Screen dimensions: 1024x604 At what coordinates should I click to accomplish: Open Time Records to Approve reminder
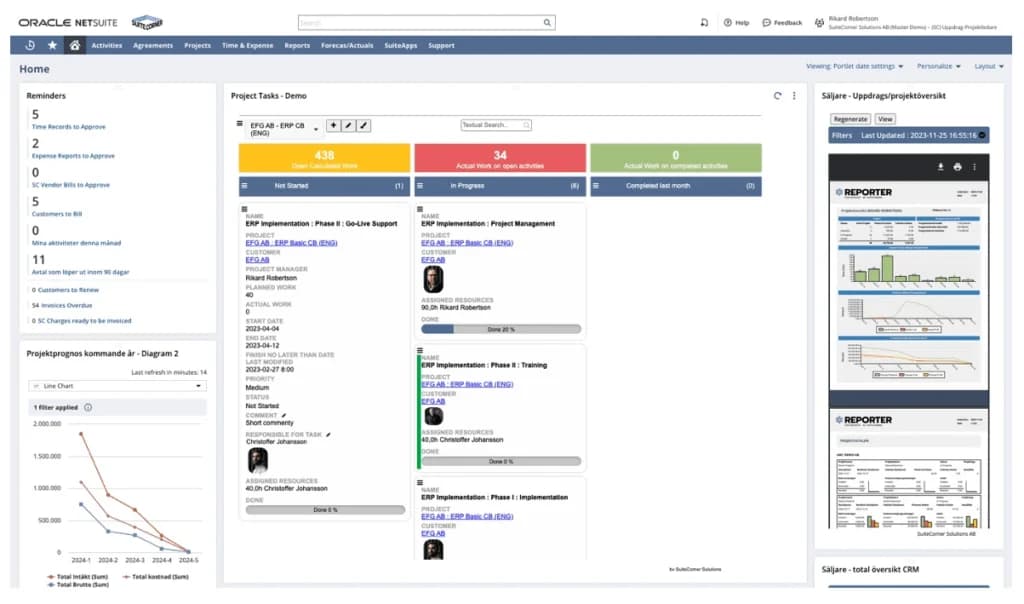pyautogui.click(x=69, y=127)
